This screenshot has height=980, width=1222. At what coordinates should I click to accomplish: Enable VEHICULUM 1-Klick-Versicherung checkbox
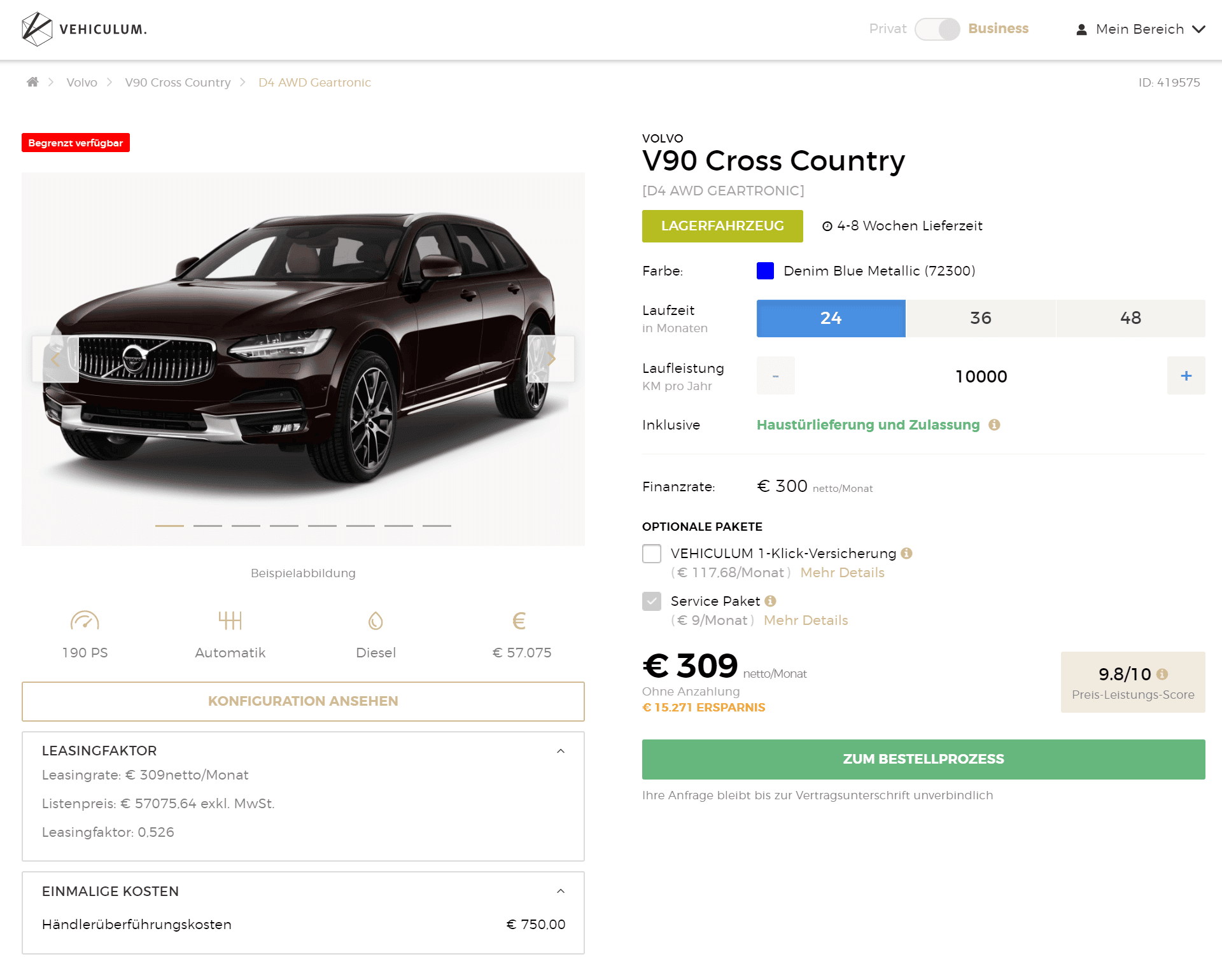pos(652,554)
